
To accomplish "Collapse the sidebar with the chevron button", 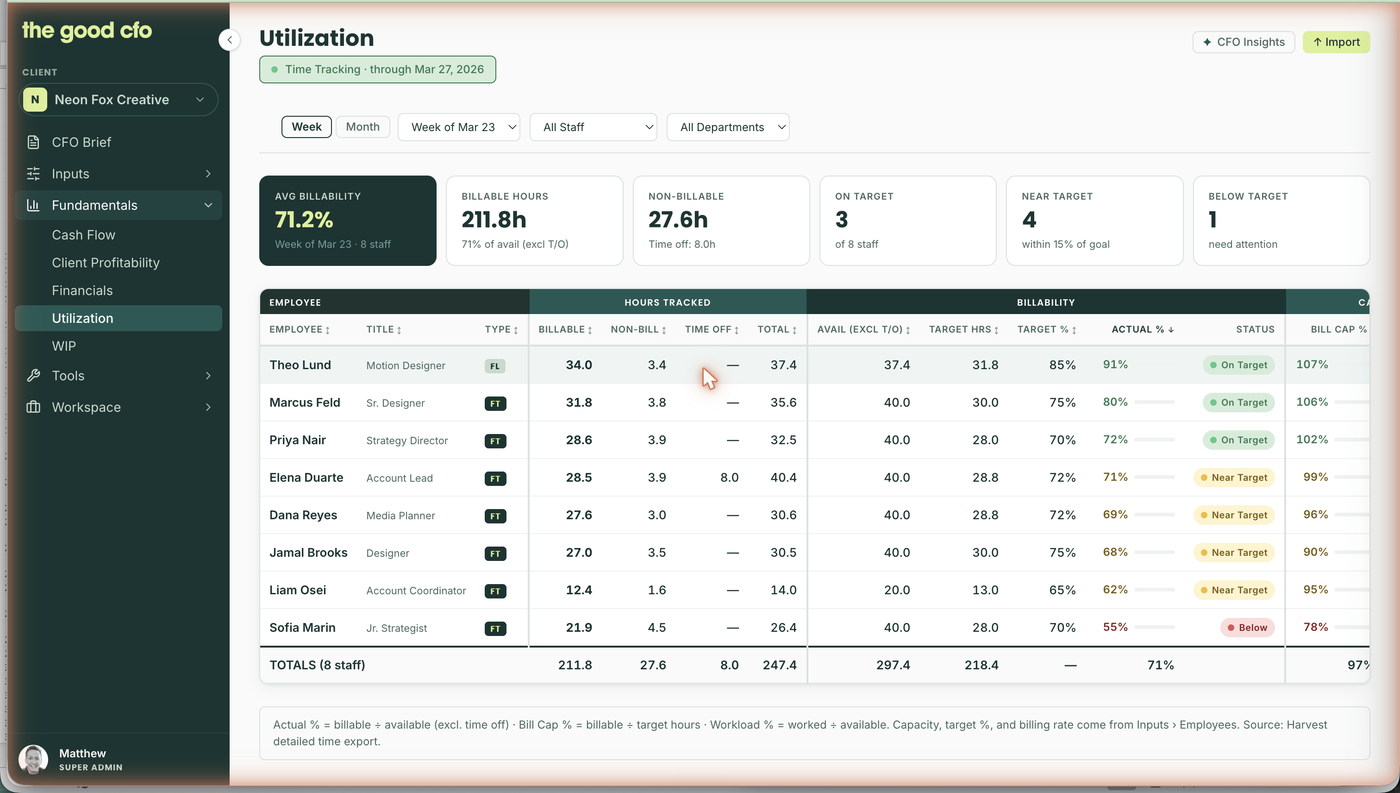I will 230,40.
